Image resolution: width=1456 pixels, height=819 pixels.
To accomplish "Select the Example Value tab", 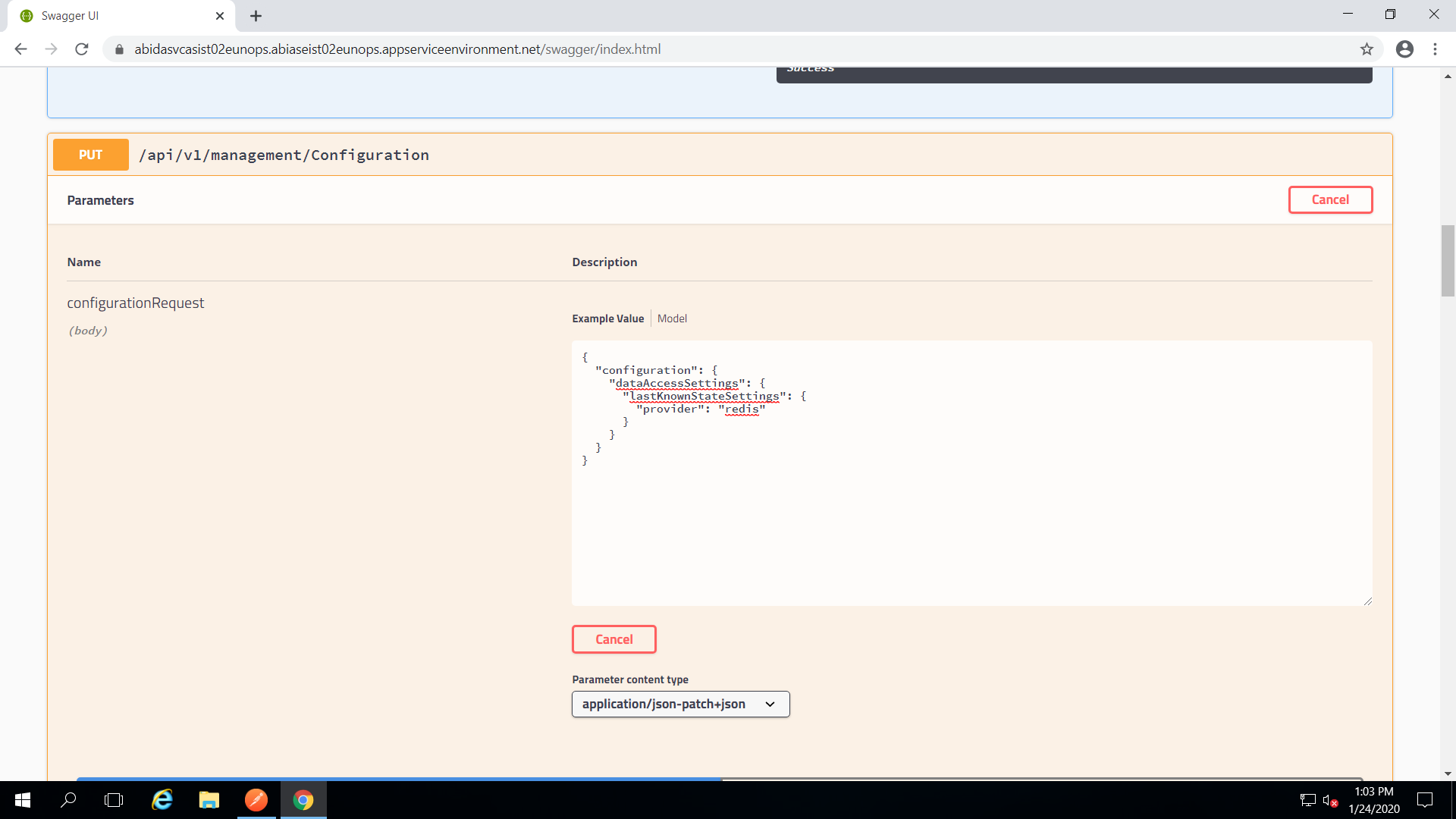I will [608, 318].
